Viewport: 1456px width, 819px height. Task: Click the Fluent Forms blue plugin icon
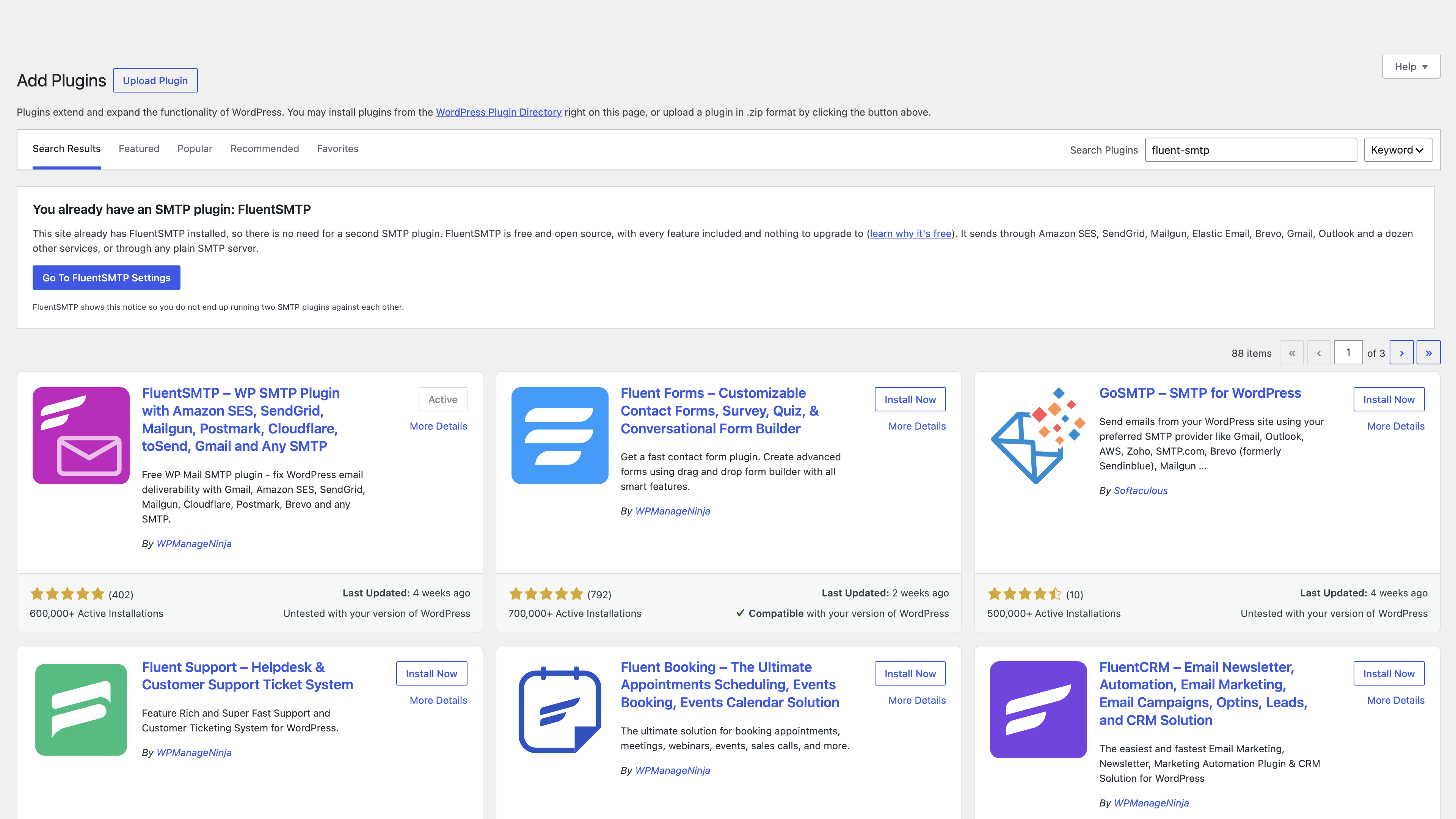pyautogui.click(x=560, y=435)
